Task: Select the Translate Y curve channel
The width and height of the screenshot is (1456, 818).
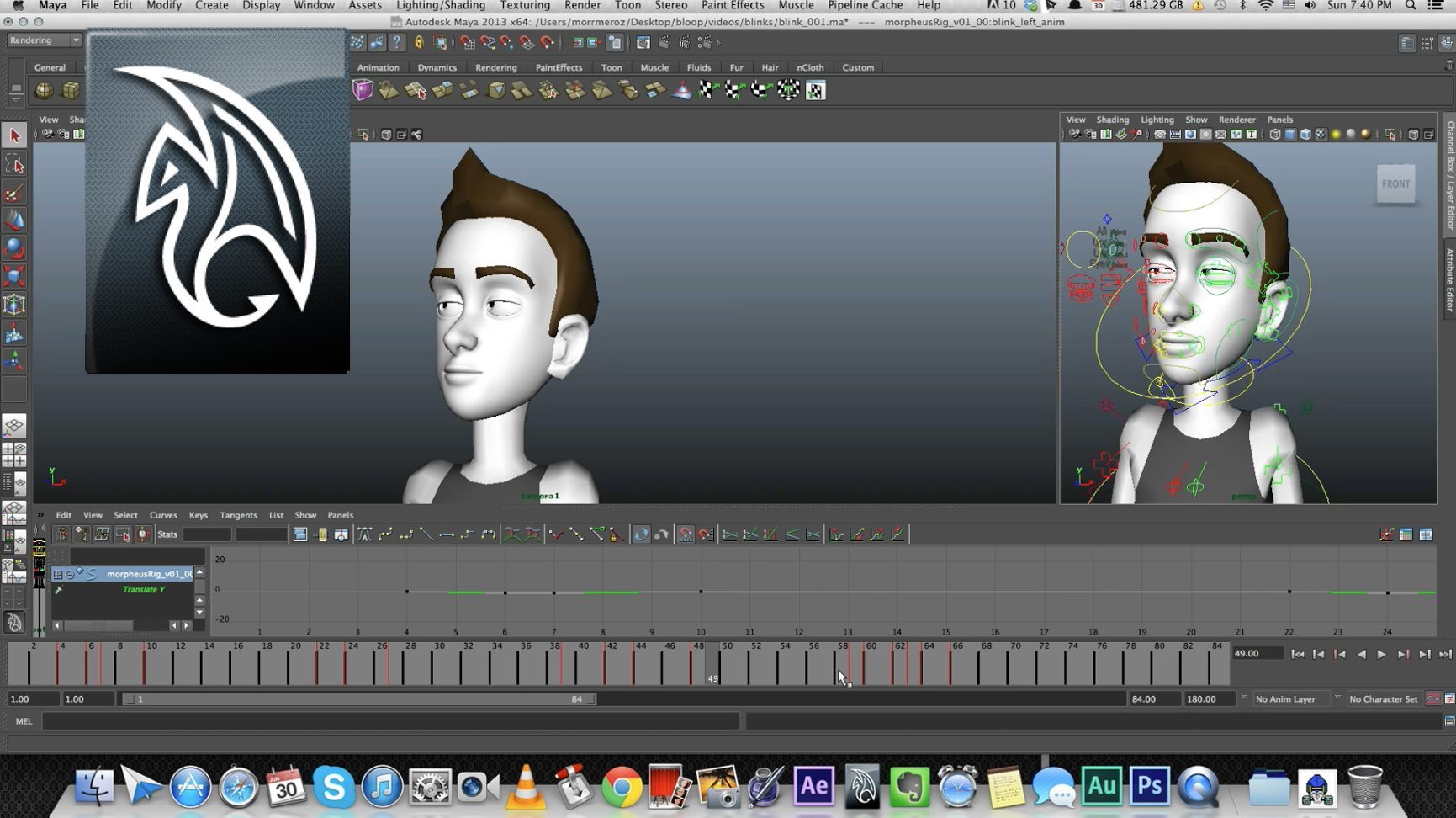Action: point(144,590)
